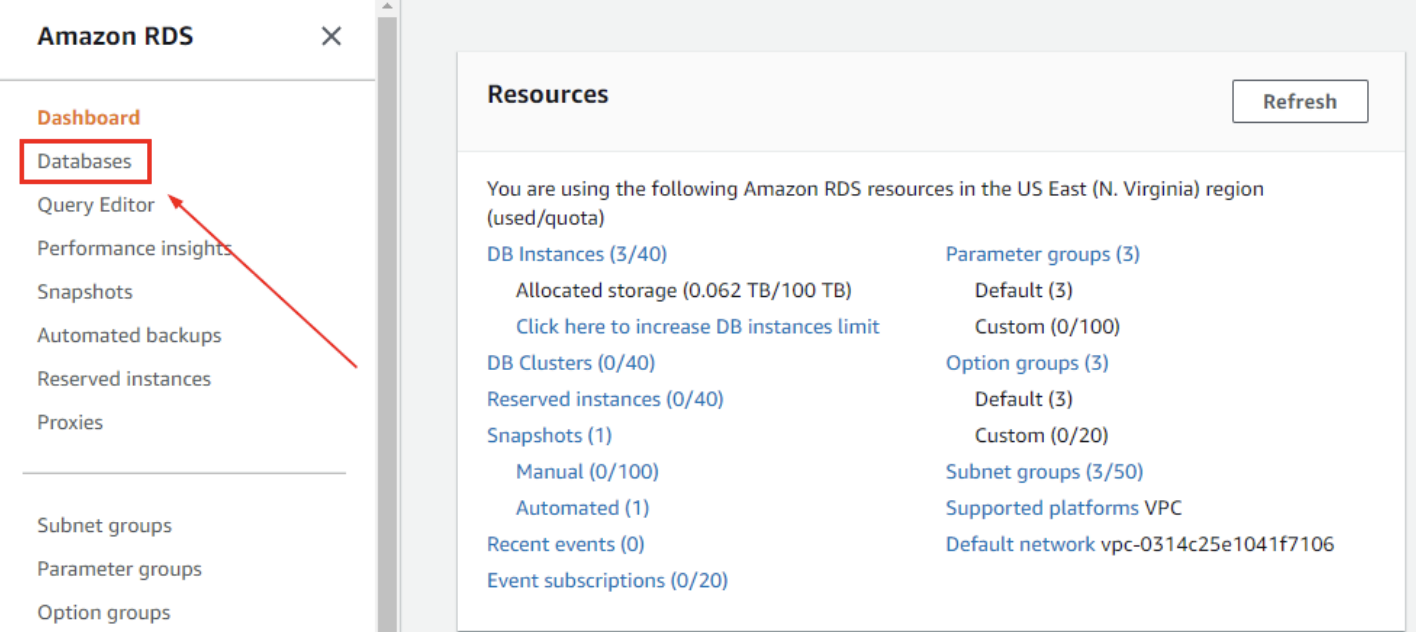
Task: Select Reserved instances in sidebar
Action: coord(124,379)
